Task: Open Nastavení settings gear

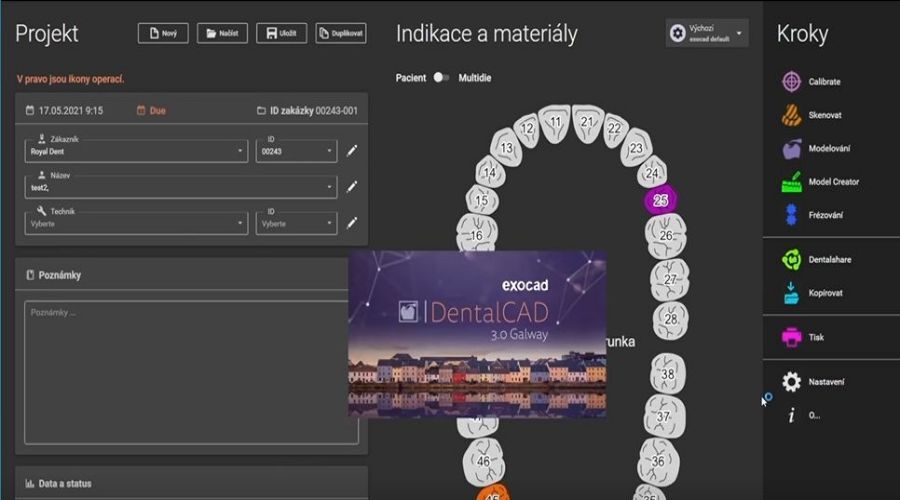Action: pos(791,382)
